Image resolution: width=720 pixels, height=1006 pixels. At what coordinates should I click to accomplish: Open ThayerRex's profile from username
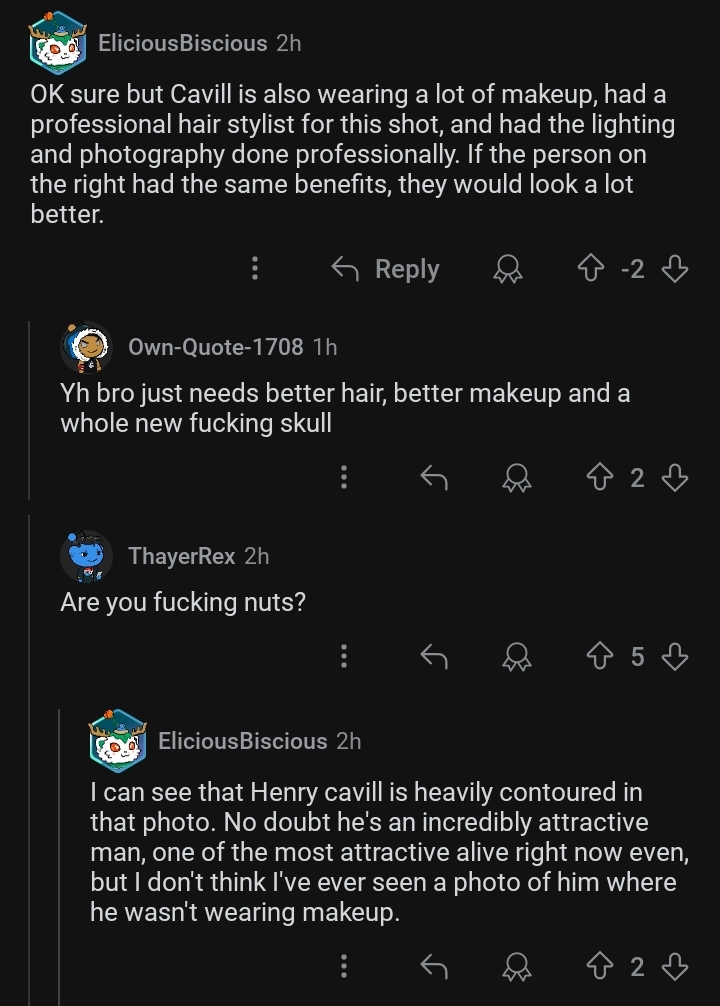[x=181, y=556]
